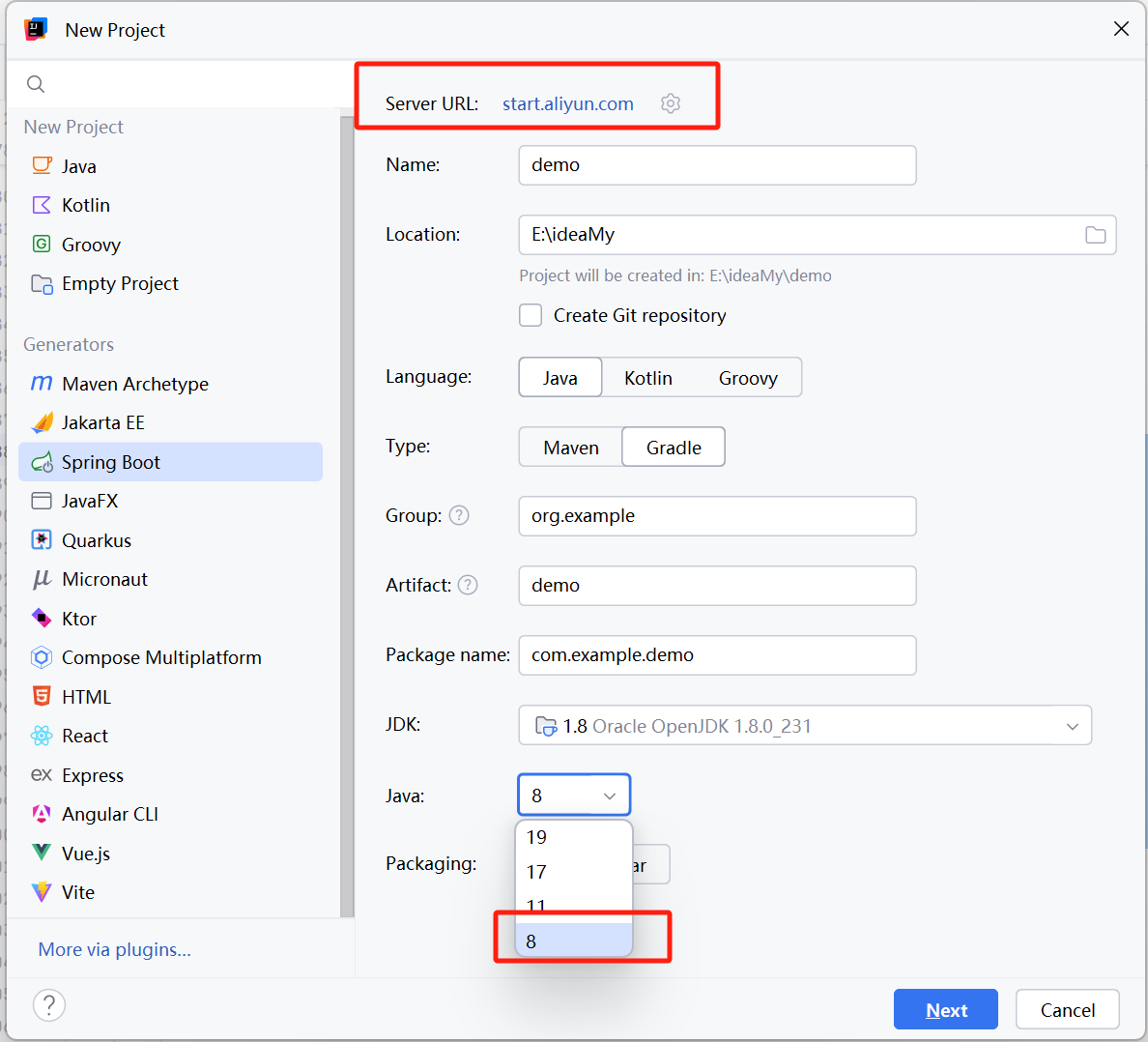This screenshot has width=1148, height=1042.
Task: Click the Artifact help question mark icon
Action: (x=468, y=585)
